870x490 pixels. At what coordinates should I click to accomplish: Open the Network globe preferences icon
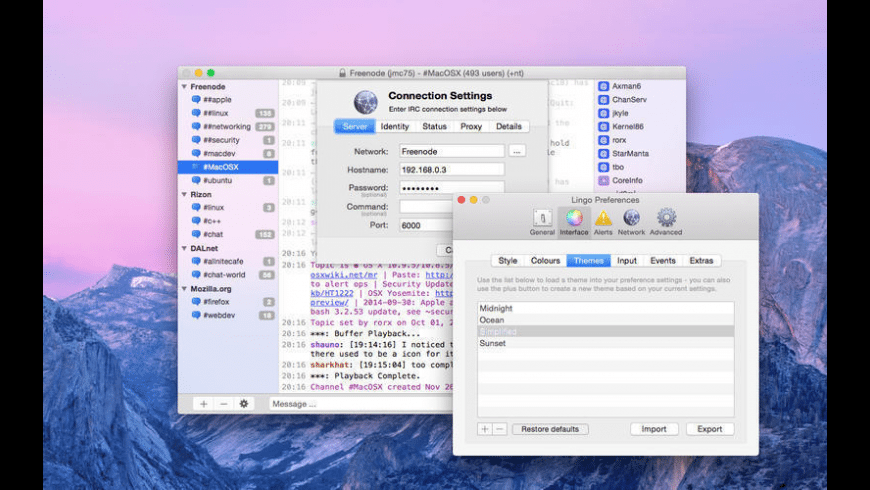point(631,218)
